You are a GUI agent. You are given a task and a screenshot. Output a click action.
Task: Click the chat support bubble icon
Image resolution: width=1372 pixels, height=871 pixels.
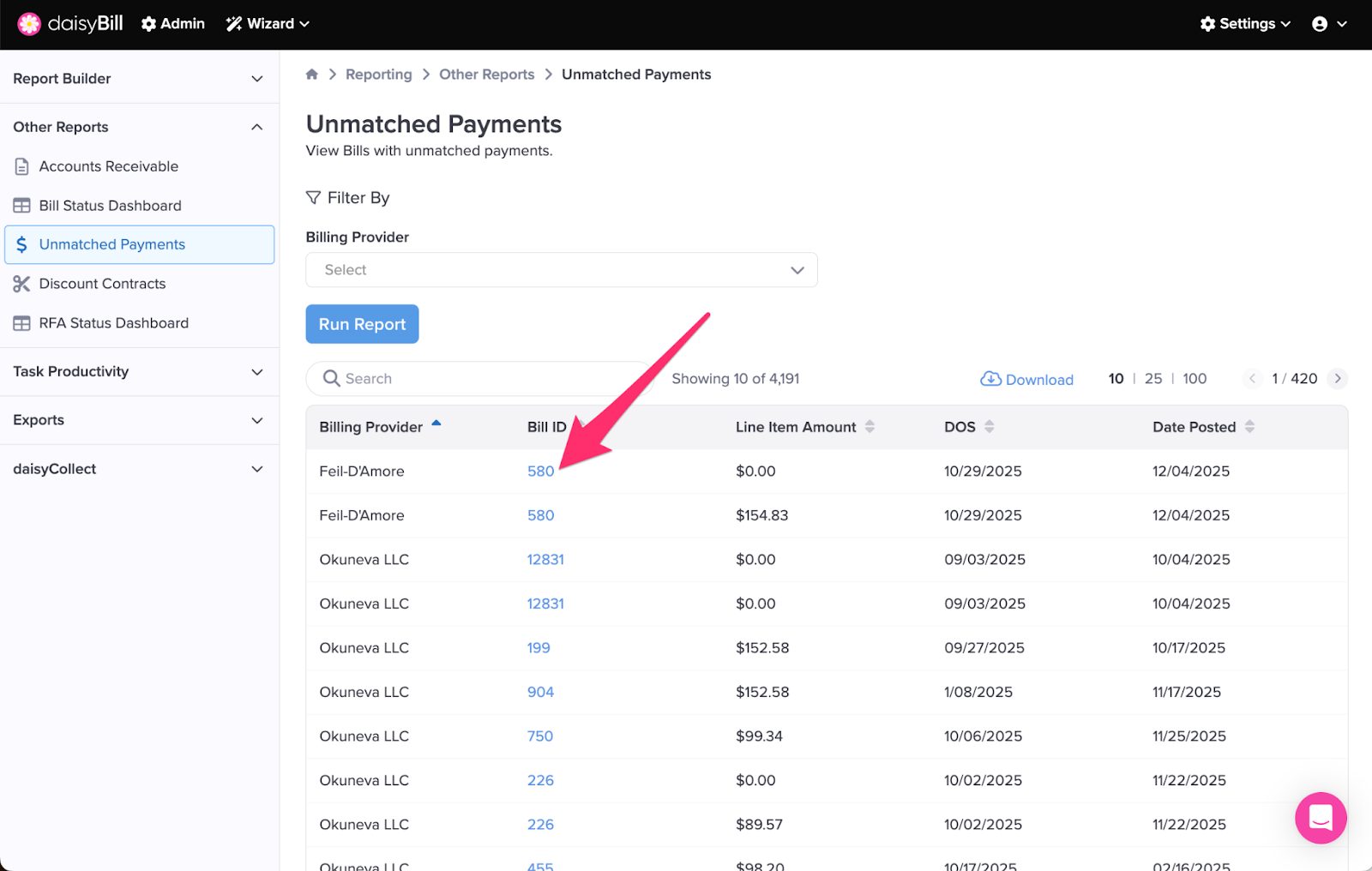pos(1320,818)
